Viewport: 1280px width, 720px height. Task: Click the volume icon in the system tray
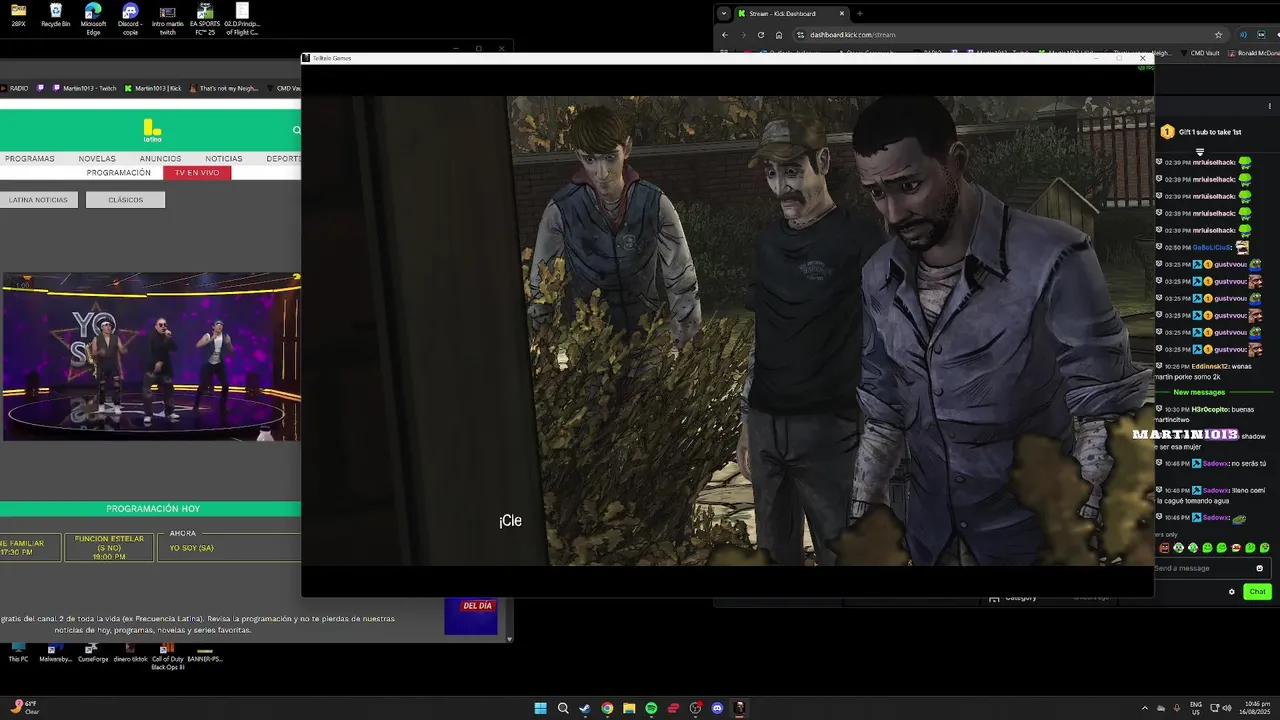1228,708
